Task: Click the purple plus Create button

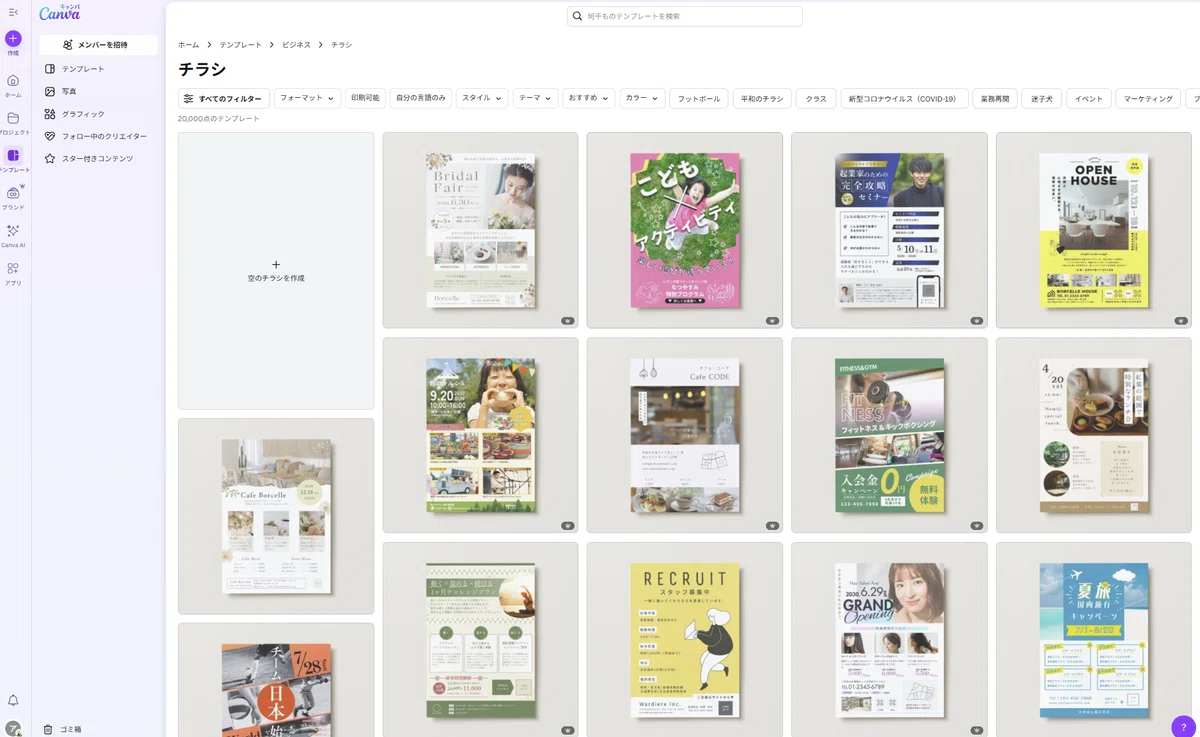Action: pyautogui.click(x=13, y=38)
